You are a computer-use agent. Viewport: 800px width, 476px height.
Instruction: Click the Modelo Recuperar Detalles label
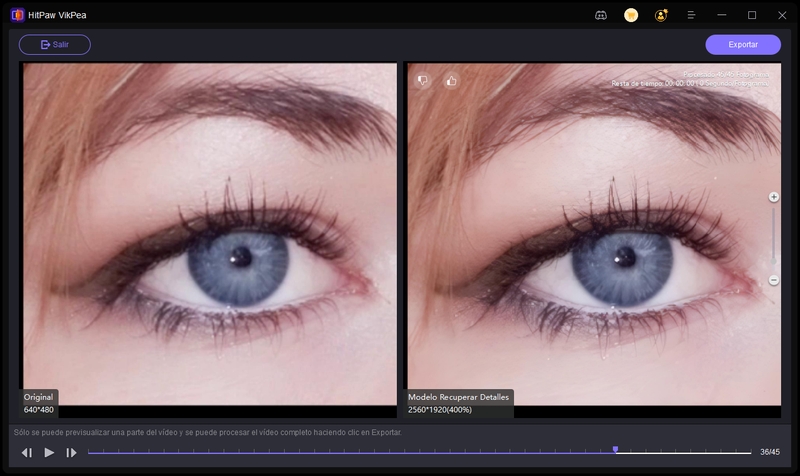(x=459, y=397)
